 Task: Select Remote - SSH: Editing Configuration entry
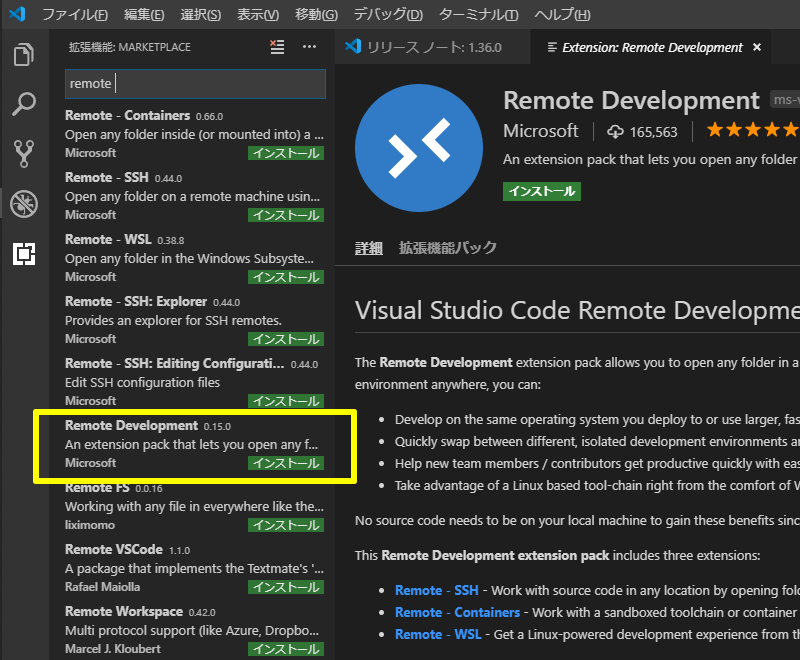pyautogui.click(x=192, y=382)
